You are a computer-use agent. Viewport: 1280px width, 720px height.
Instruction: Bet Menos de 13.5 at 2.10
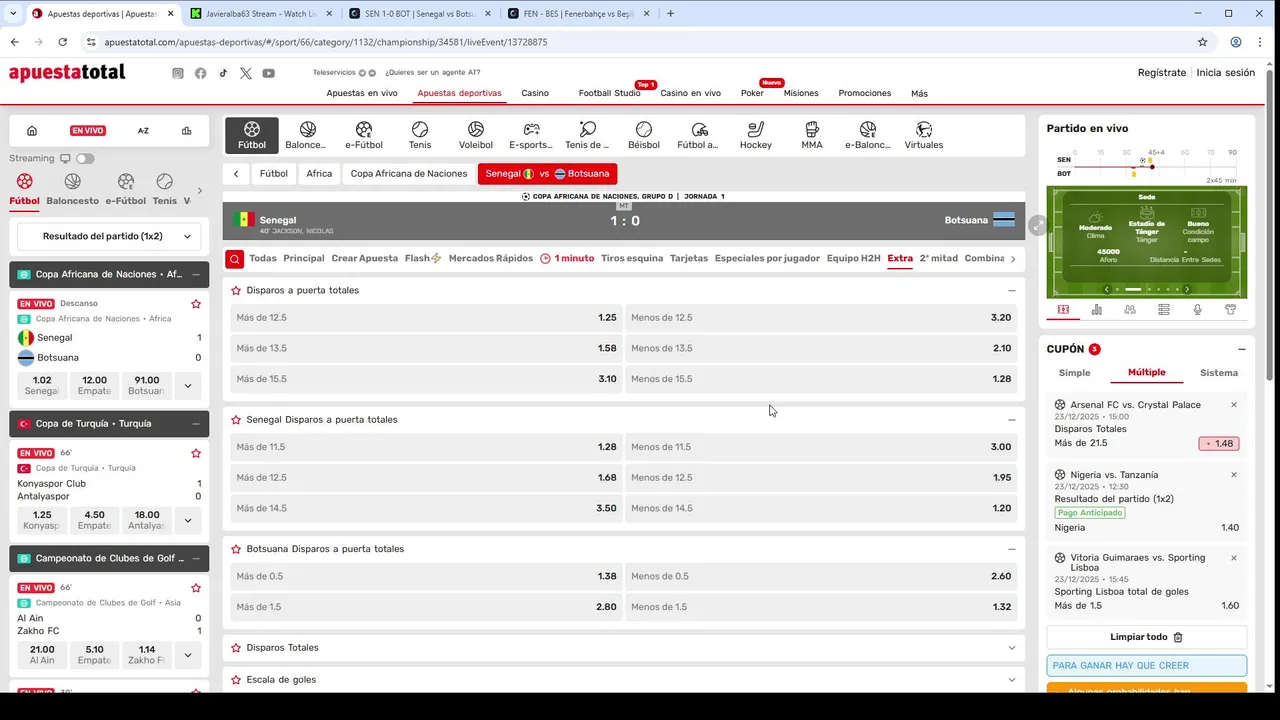coord(821,348)
